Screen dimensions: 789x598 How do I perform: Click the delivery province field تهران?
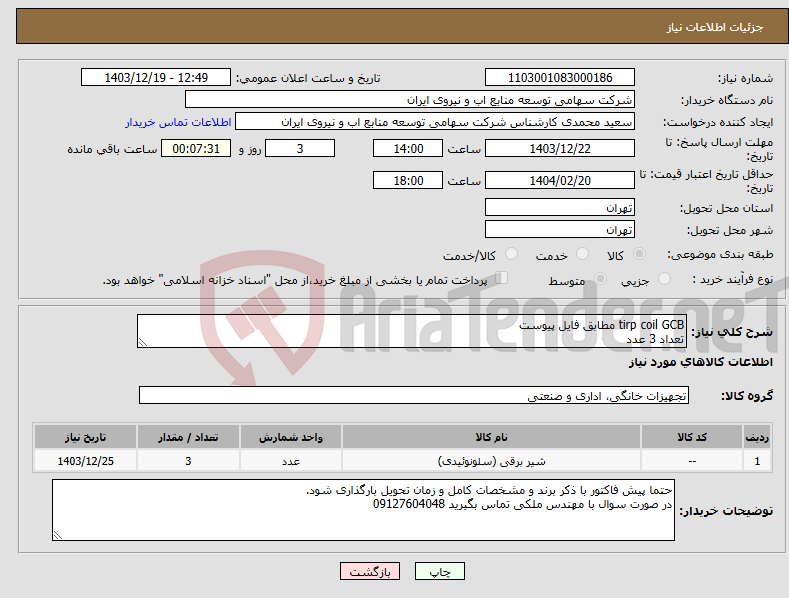(x=560, y=207)
